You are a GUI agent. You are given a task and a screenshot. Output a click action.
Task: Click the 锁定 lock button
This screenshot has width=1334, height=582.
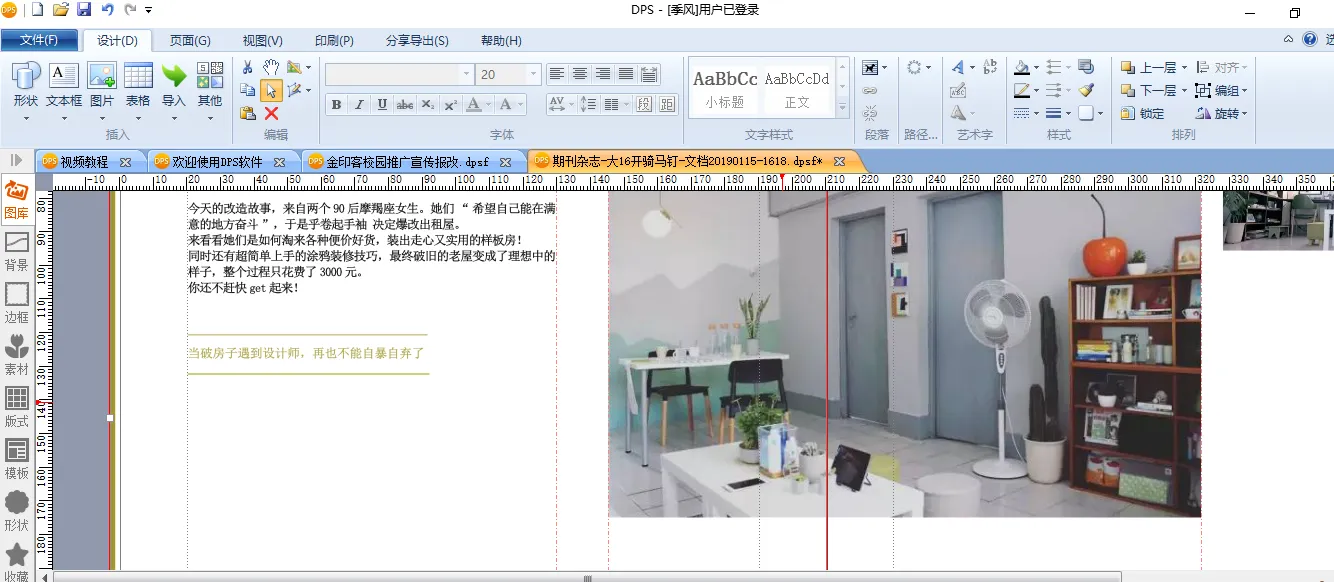1143,114
